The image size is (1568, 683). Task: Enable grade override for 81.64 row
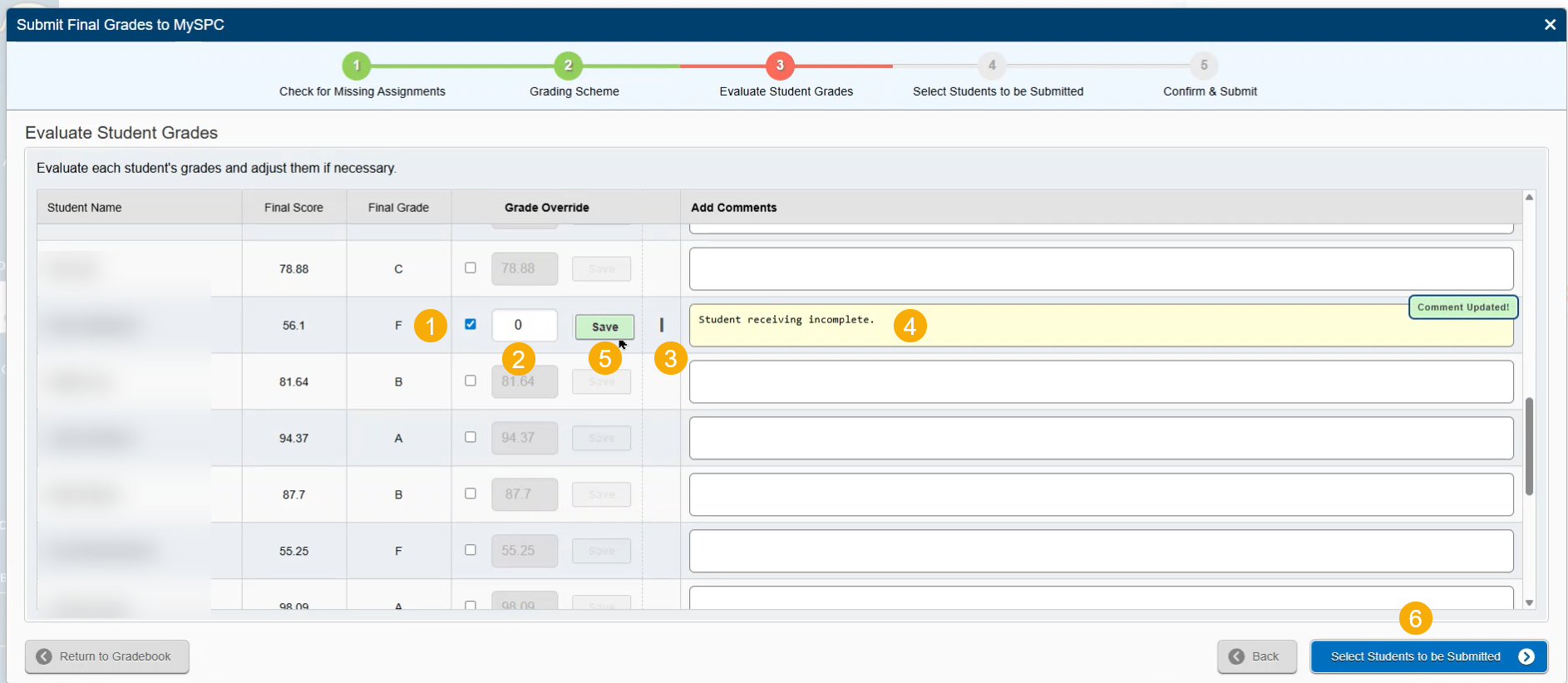point(471,381)
